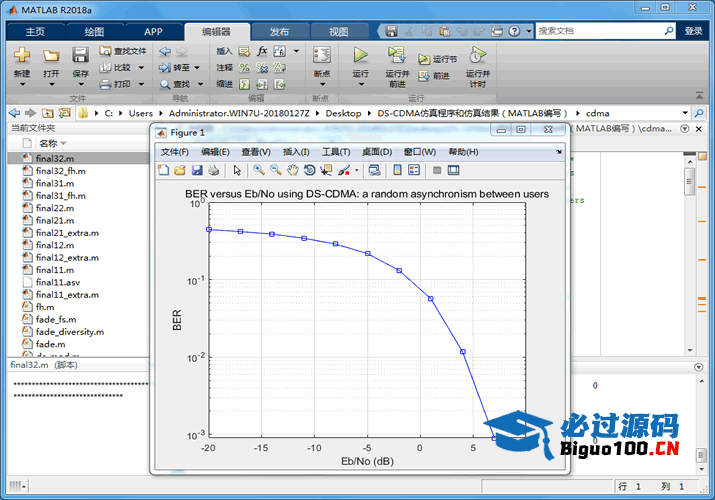This screenshot has width=715, height=500.
Task: Toggle Figure 1 brush data tool
Action: pyautogui.click(x=344, y=170)
